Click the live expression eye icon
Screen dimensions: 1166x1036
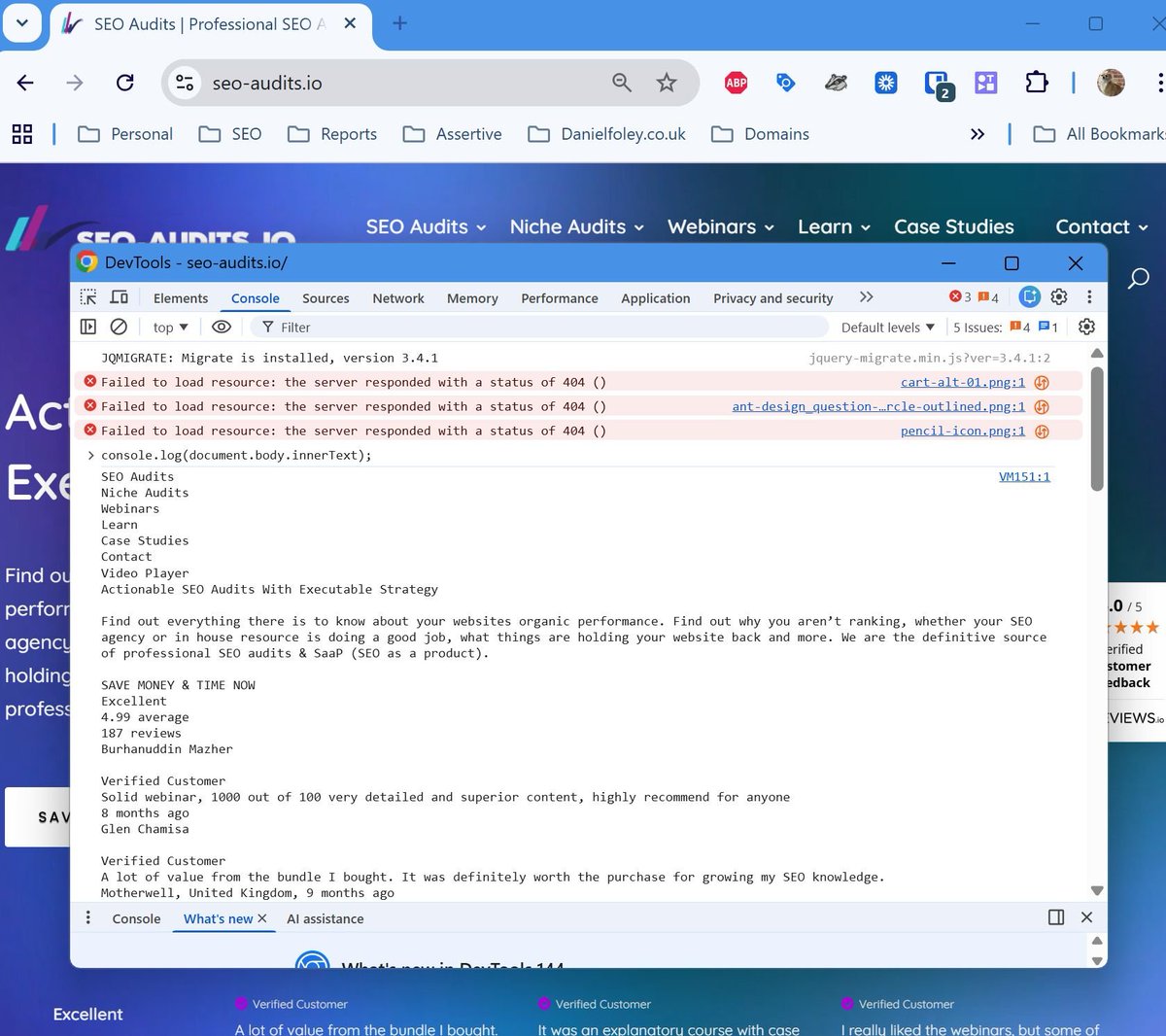(x=222, y=327)
